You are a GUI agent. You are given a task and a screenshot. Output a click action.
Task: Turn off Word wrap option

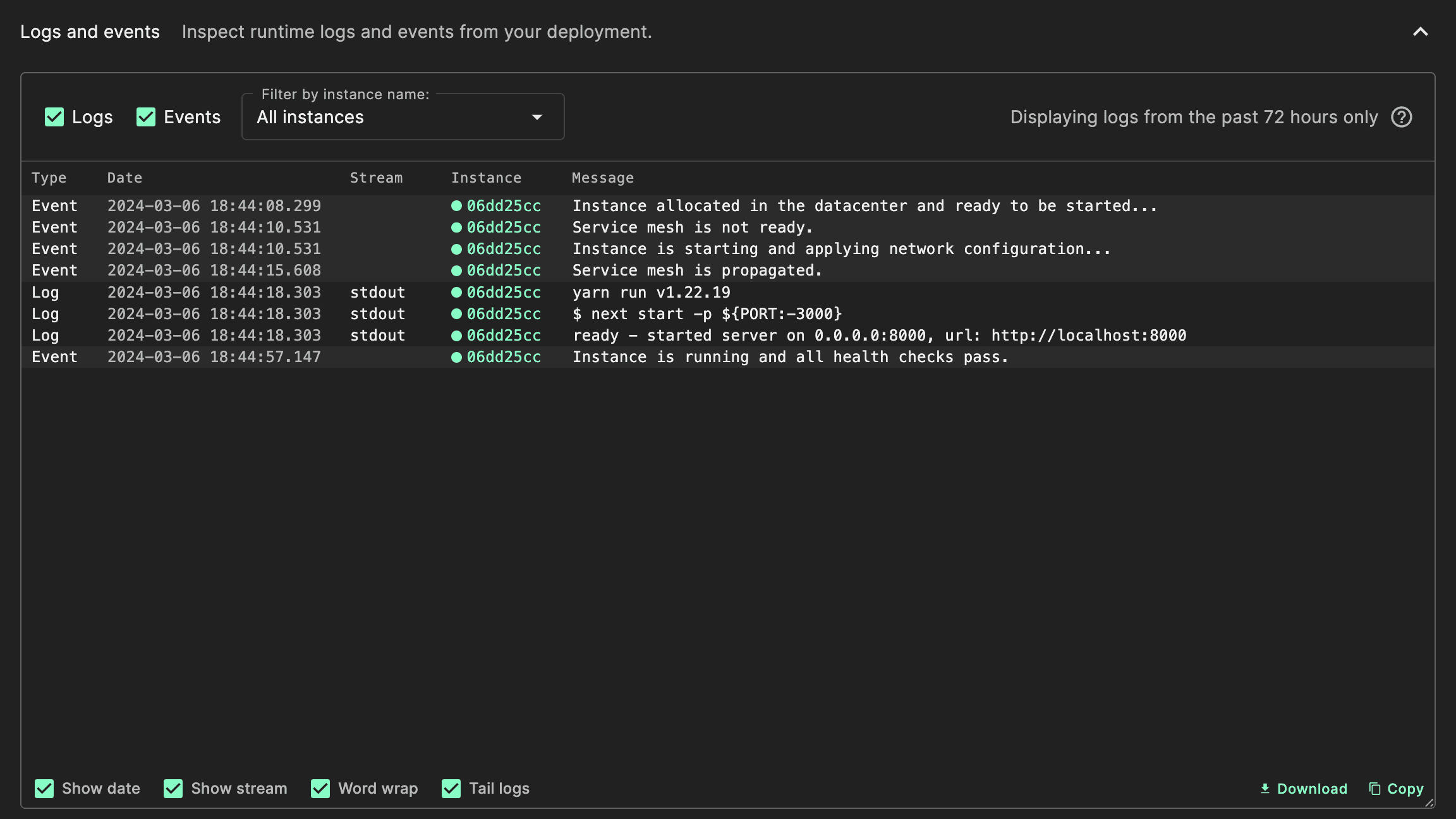tap(320, 788)
